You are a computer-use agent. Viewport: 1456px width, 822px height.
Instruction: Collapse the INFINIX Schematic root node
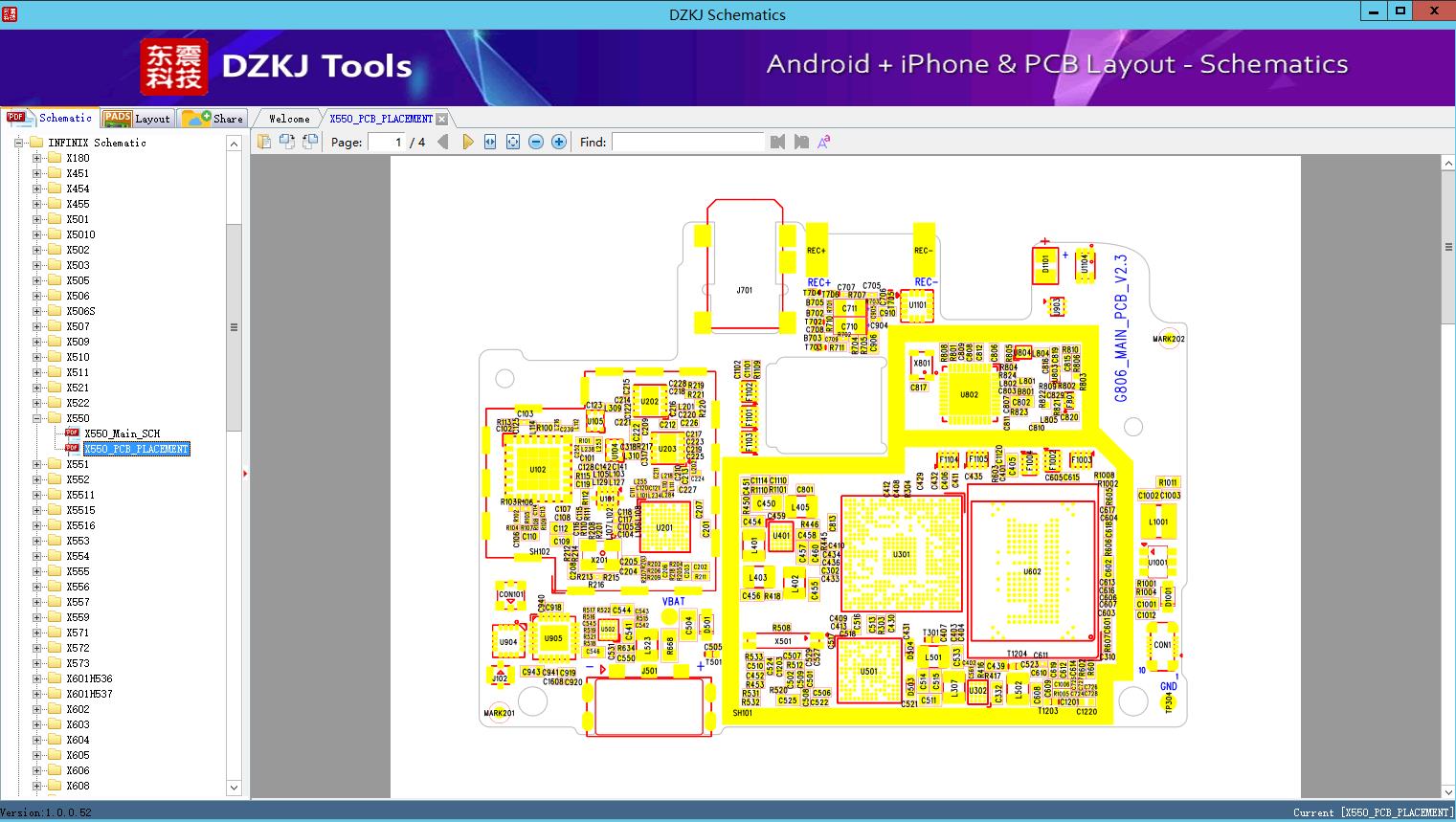(x=18, y=143)
